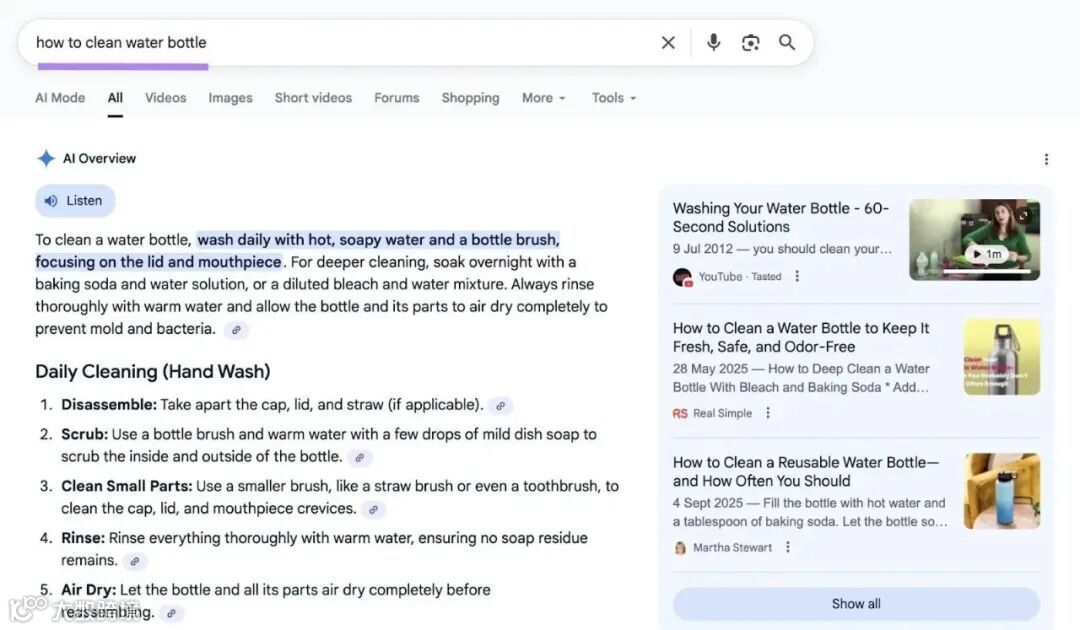Expand the More search filters dropdown
This screenshot has height=630, width=1080.
[x=543, y=98]
